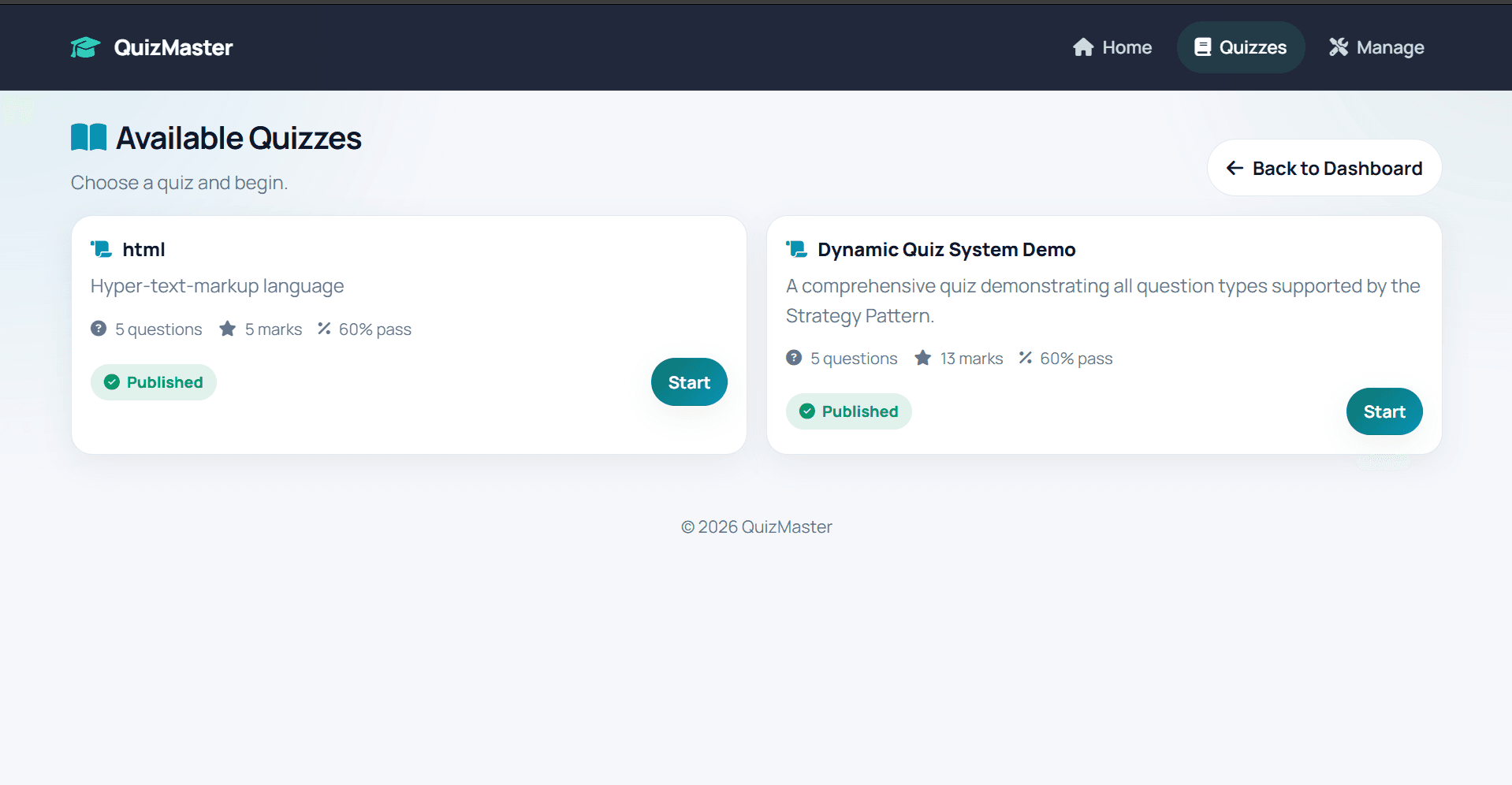
Task: Click the star icon beside 13 marks
Action: point(923,358)
